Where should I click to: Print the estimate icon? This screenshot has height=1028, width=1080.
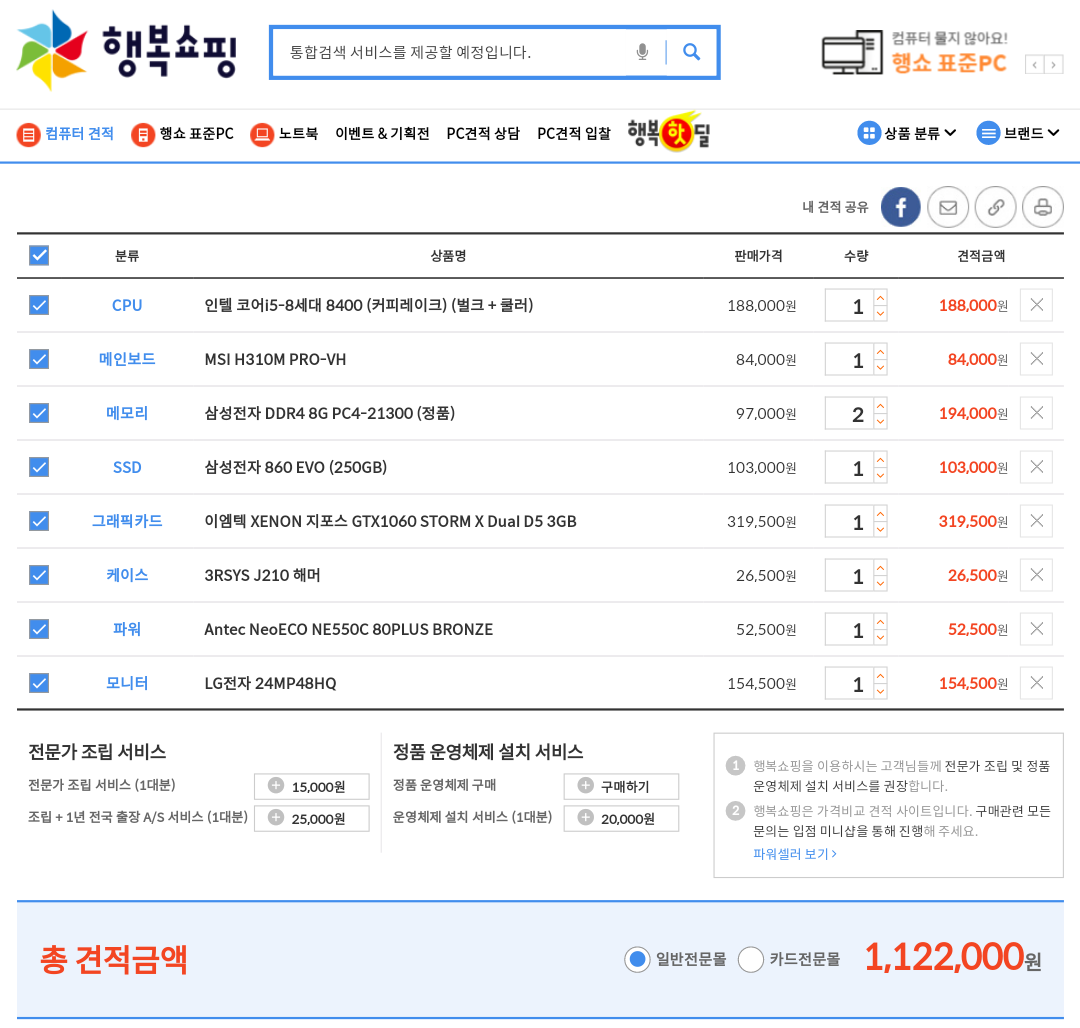click(x=1043, y=207)
